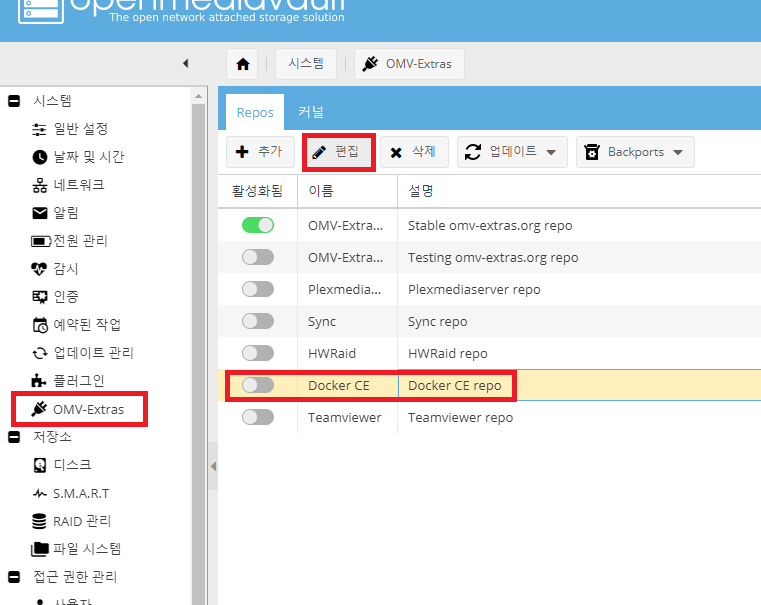Open 업데이트 관리 refresh icon
Viewport: 761px width, 605px height.
point(40,353)
